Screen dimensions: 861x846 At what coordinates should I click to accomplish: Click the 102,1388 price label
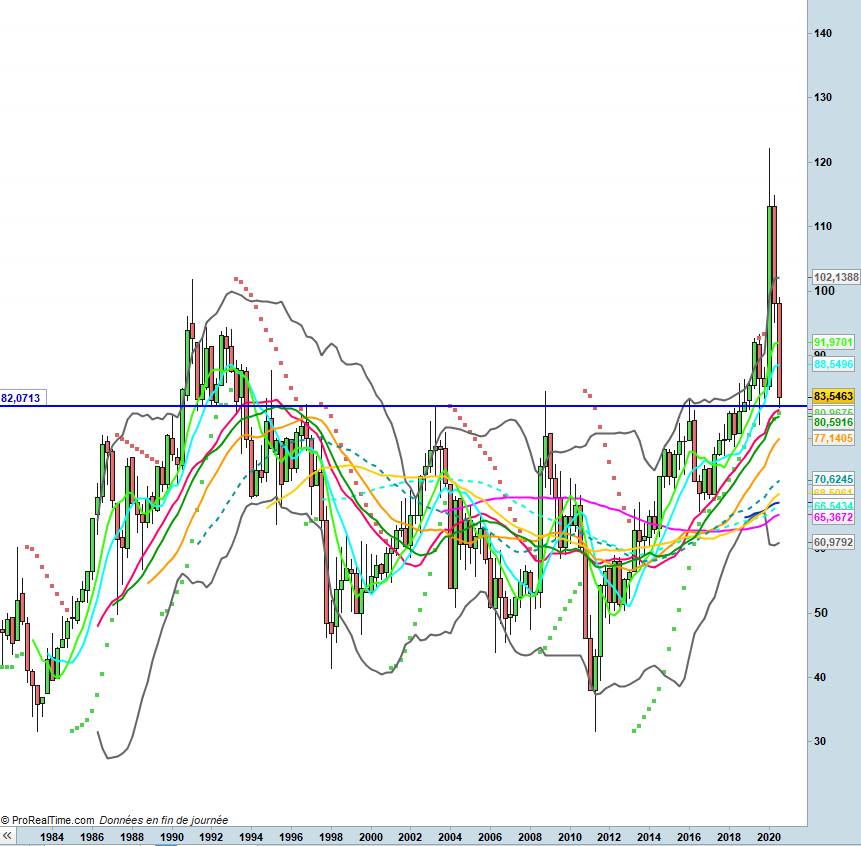click(x=836, y=277)
